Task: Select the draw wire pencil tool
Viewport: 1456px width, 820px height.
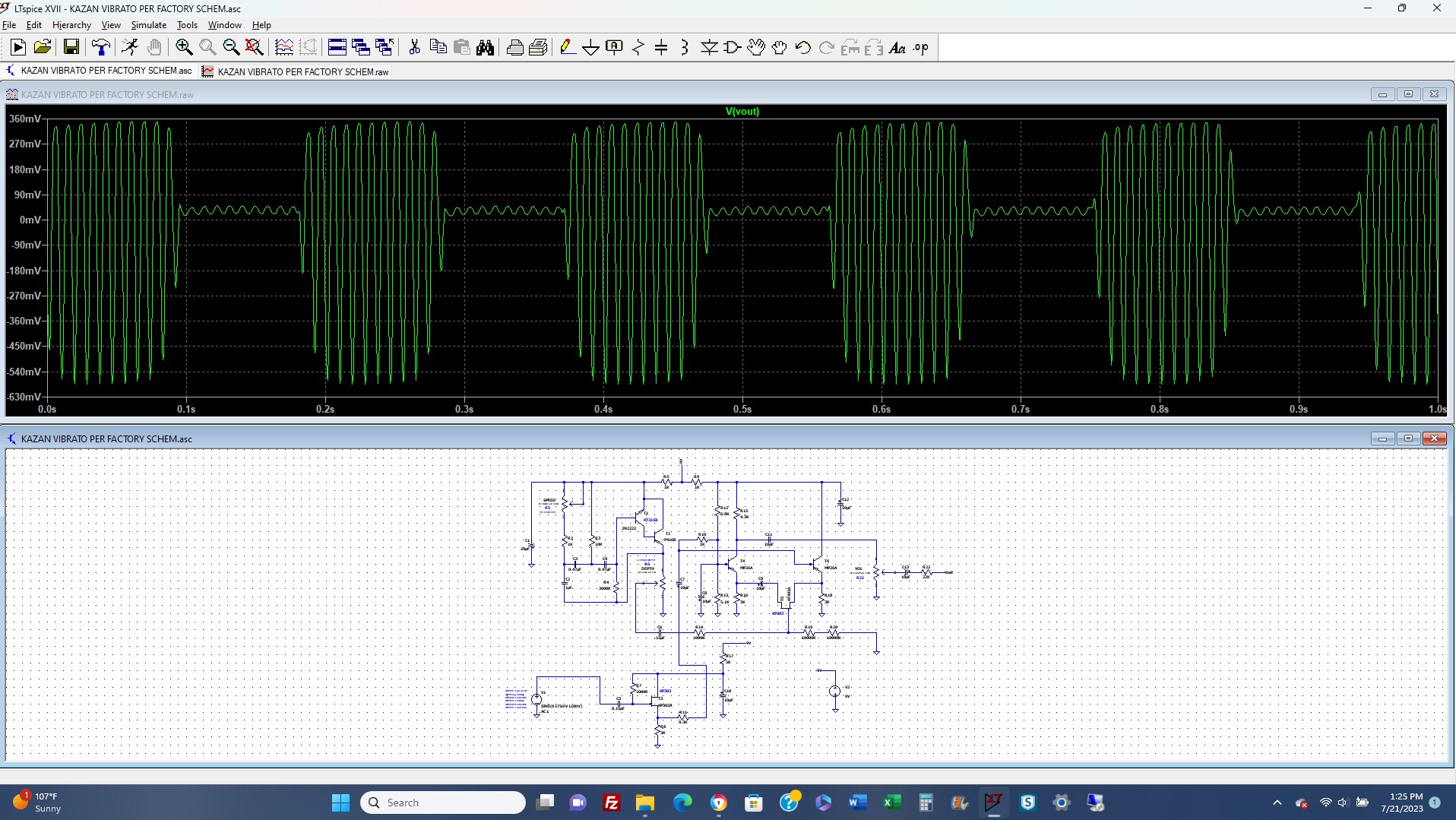Action: click(x=567, y=48)
